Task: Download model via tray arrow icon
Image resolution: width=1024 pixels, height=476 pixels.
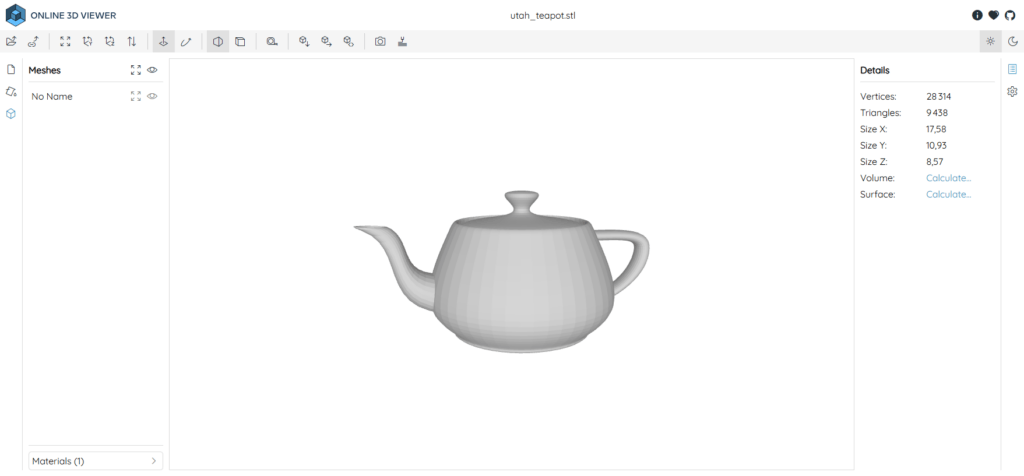Action: click(402, 42)
